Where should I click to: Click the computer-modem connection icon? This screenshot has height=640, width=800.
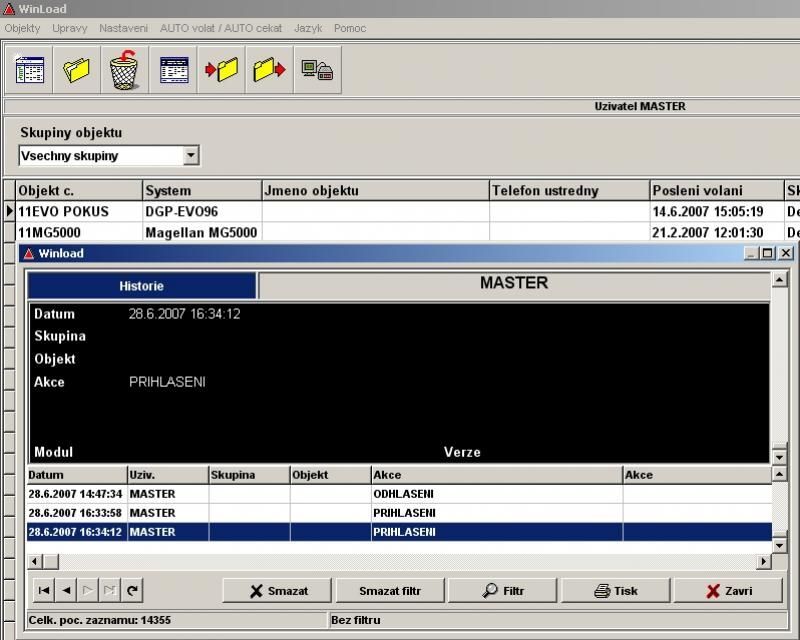pos(317,70)
